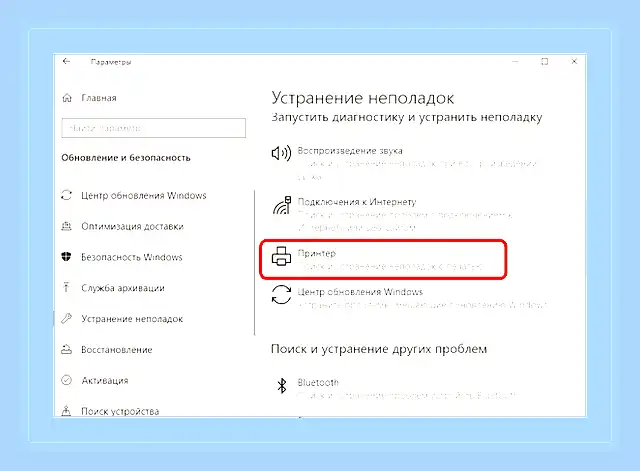Screen dimensions: 640x471
Task: Click the network icon for Подключения к Интернету
Action: click(282, 205)
